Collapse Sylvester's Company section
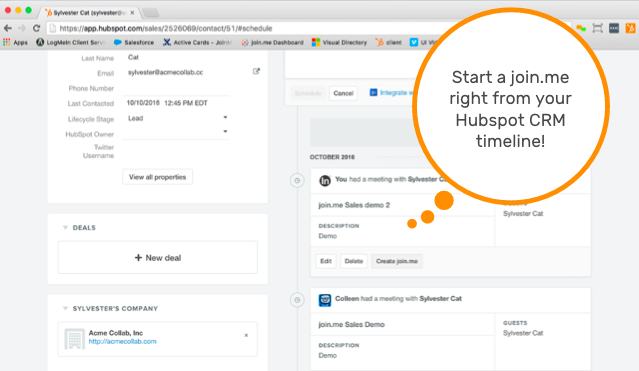The width and height of the screenshot is (639, 371). (x=65, y=308)
